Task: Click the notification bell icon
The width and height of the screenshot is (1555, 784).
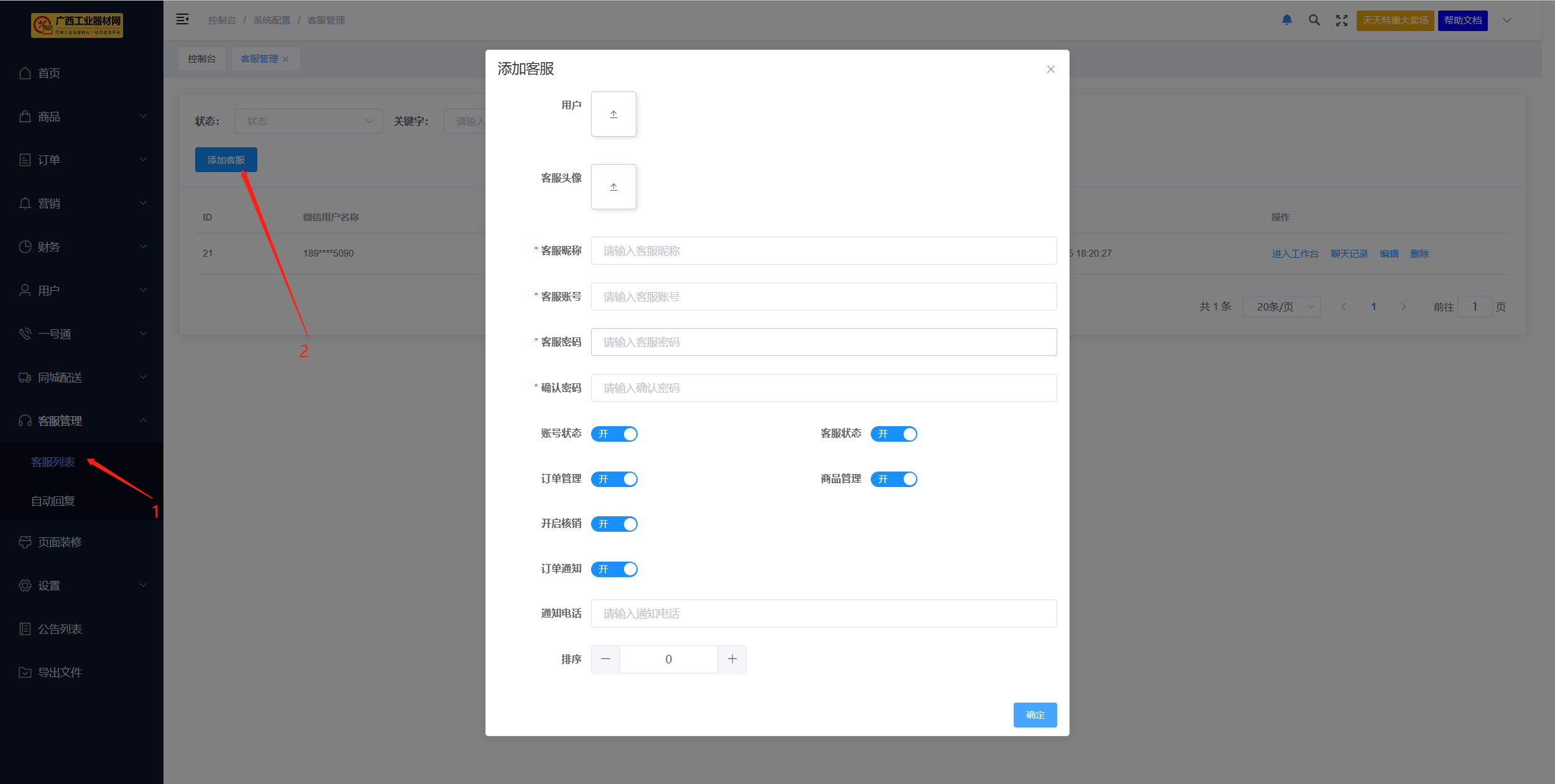Action: (1287, 20)
